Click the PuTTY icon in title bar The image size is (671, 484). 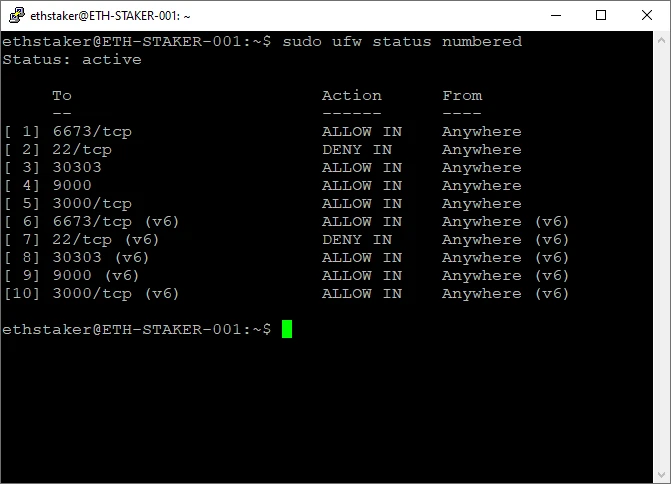(16, 15)
